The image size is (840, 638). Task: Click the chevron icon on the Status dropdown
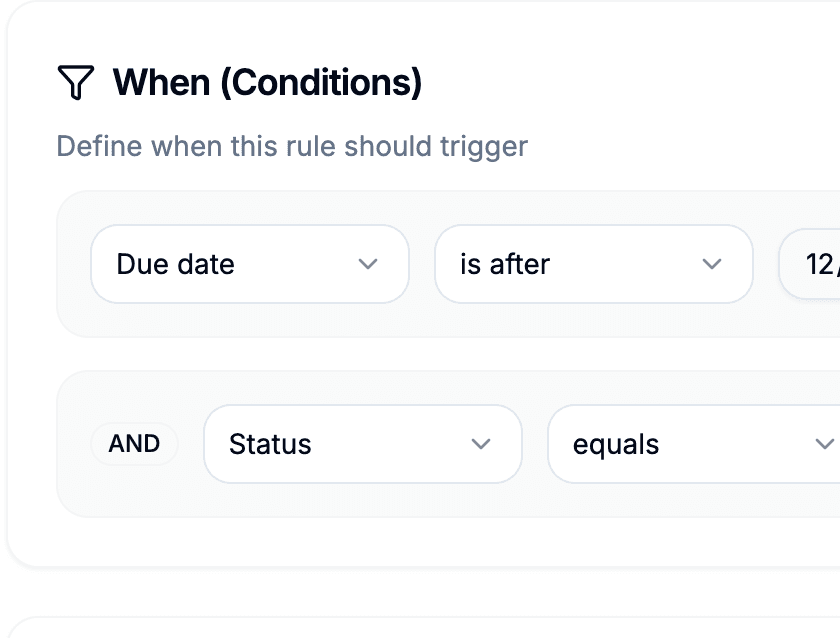click(481, 444)
